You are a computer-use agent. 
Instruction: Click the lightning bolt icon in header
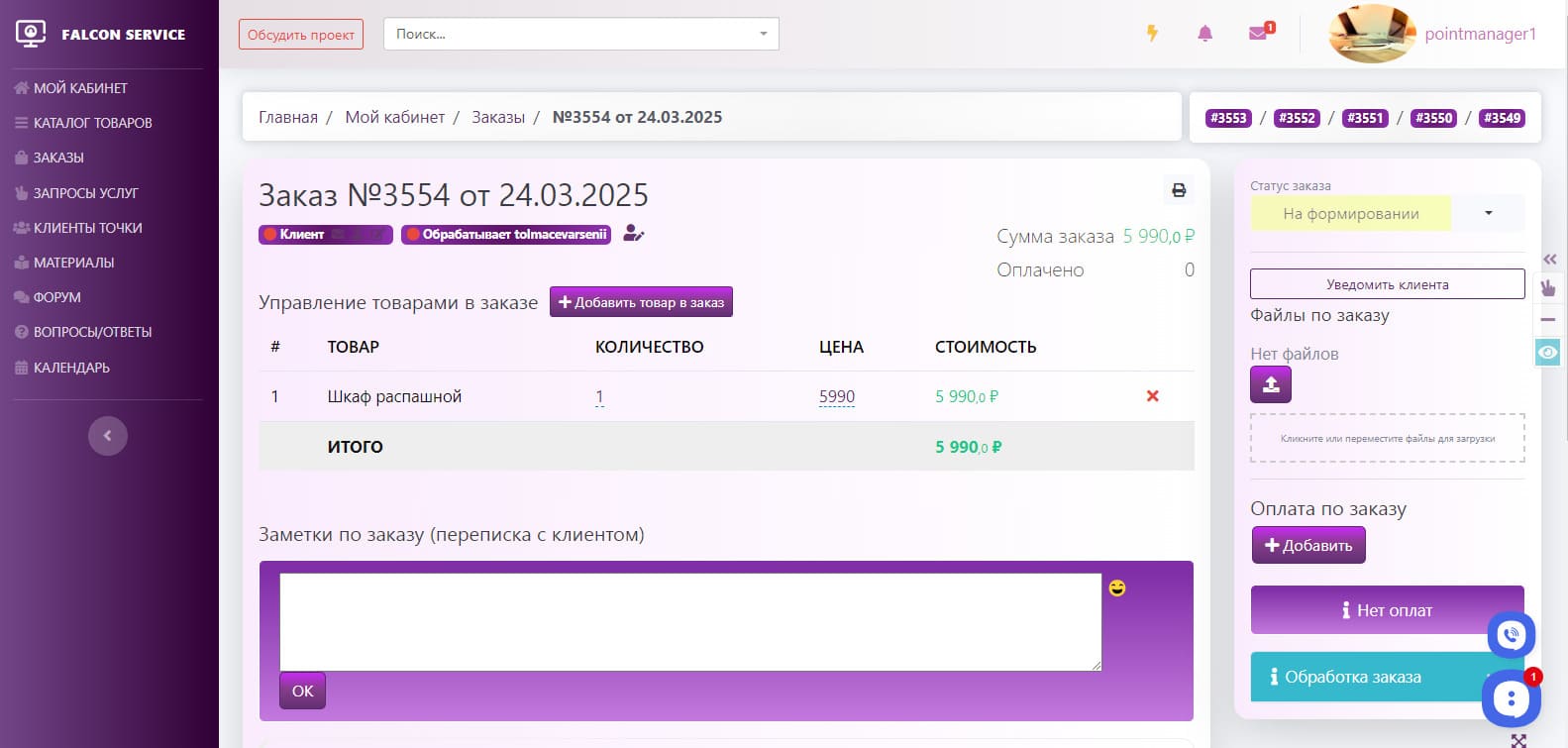[1152, 33]
